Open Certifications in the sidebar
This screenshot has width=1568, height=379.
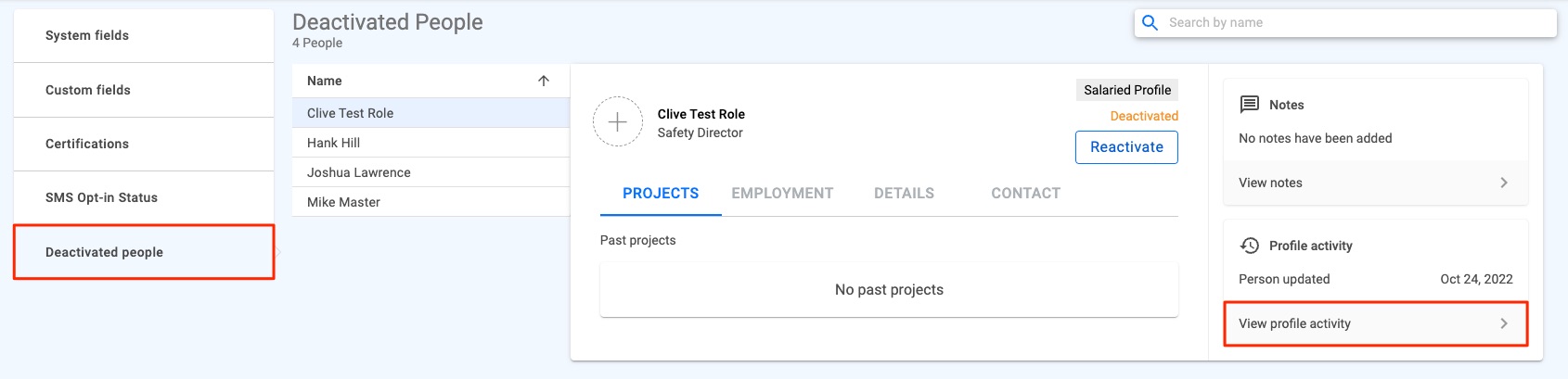(x=144, y=144)
